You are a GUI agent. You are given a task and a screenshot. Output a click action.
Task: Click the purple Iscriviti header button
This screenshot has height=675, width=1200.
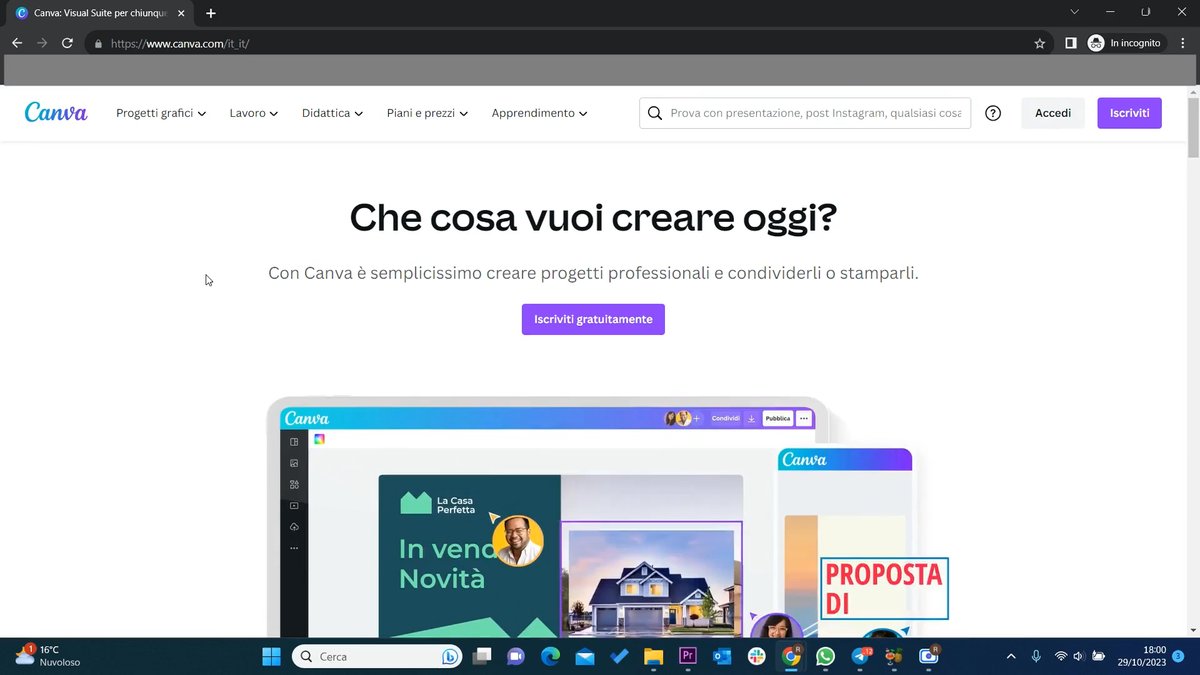click(1129, 113)
